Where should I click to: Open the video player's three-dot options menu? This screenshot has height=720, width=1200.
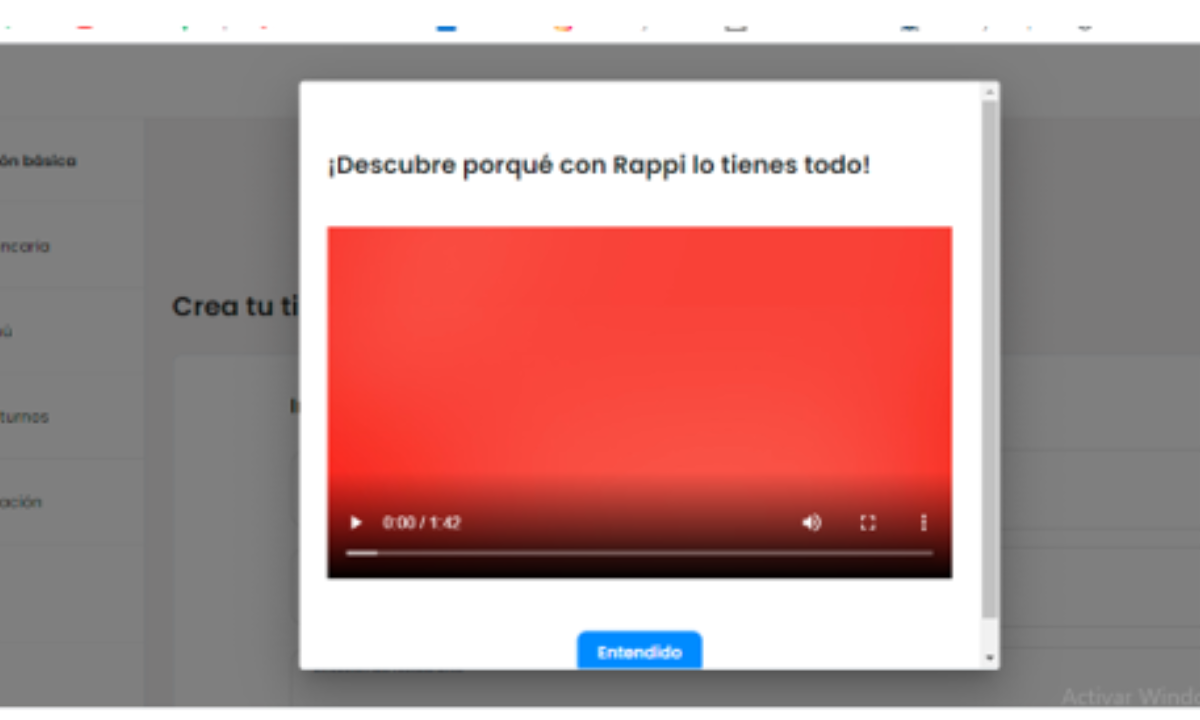[x=923, y=521]
